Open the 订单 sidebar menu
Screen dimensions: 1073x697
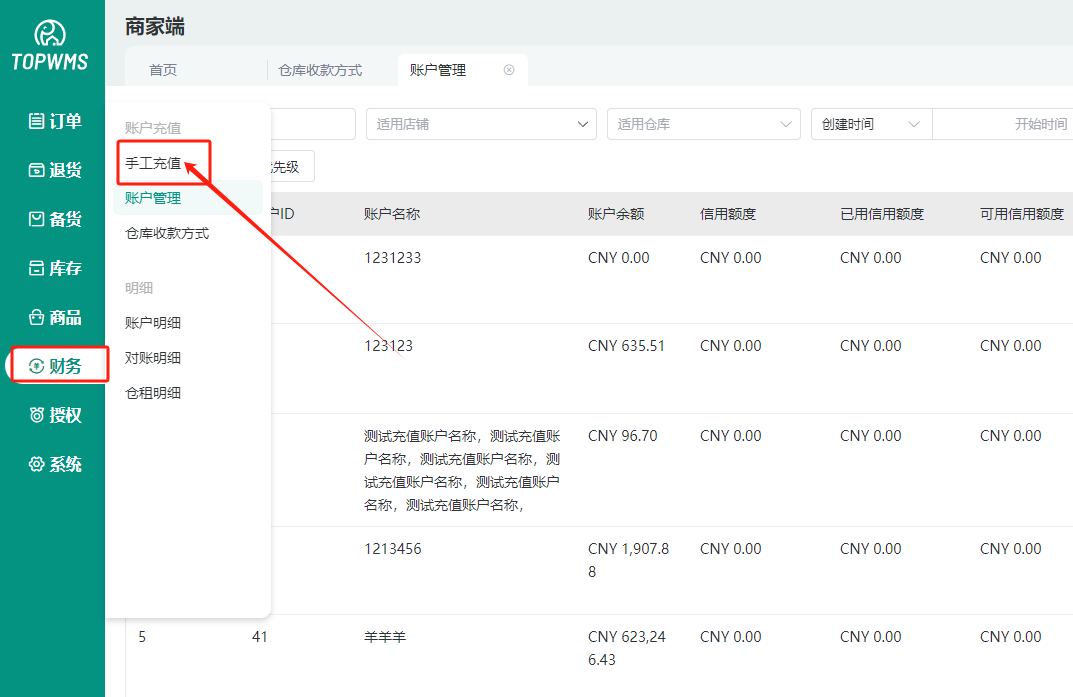pyautogui.click(x=55, y=121)
